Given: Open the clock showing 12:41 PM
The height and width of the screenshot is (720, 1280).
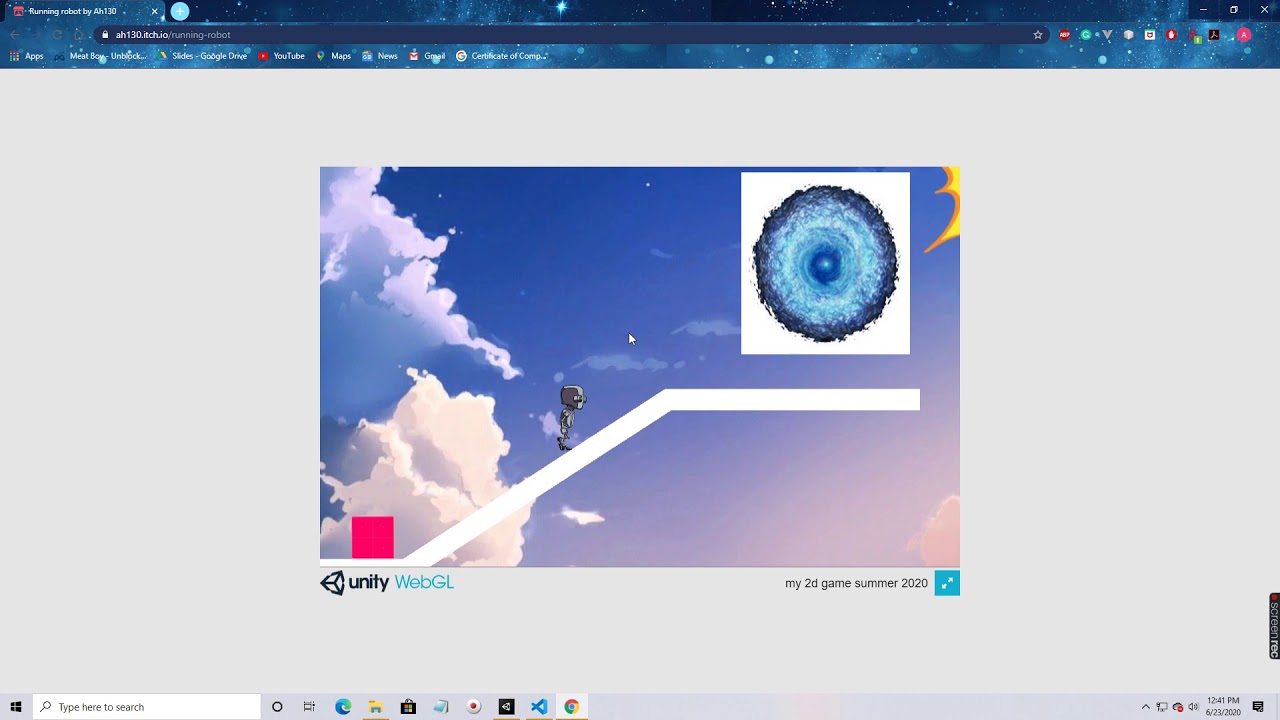Looking at the screenshot, I should (1223, 707).
